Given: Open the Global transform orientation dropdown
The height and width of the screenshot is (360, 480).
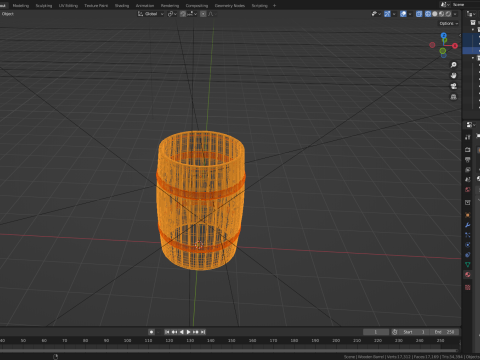Looking at the screenshot, I should point(151,14).
